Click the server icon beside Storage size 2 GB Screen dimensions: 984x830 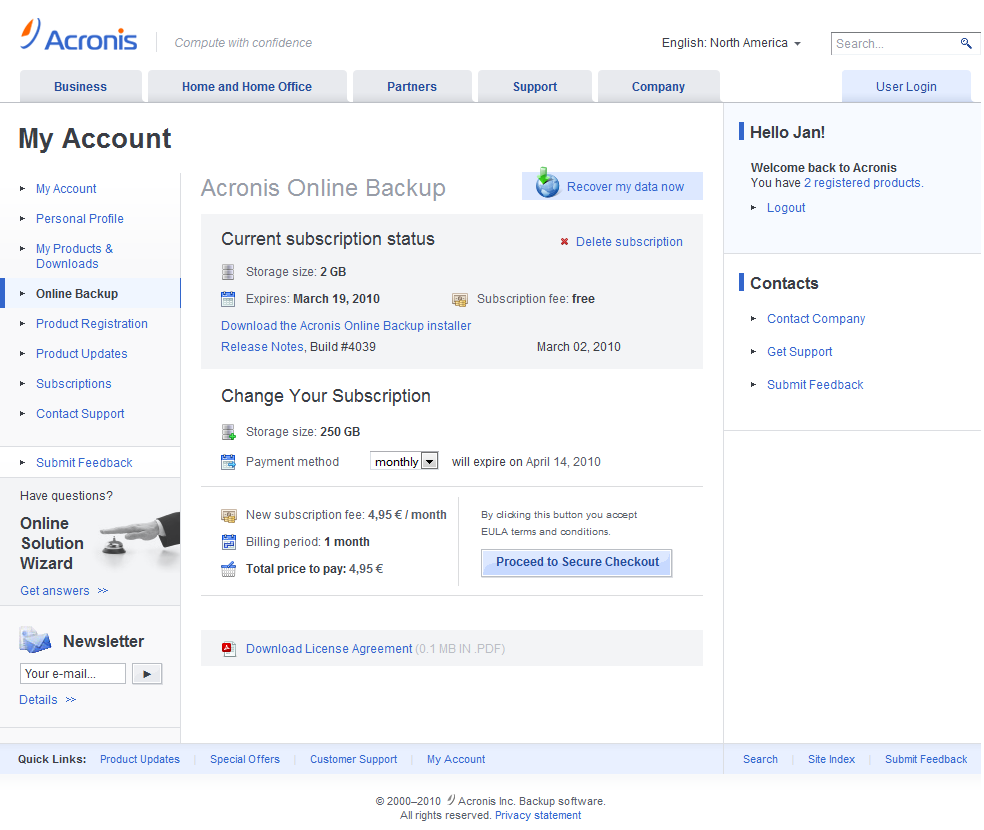[x=228, y=272]
